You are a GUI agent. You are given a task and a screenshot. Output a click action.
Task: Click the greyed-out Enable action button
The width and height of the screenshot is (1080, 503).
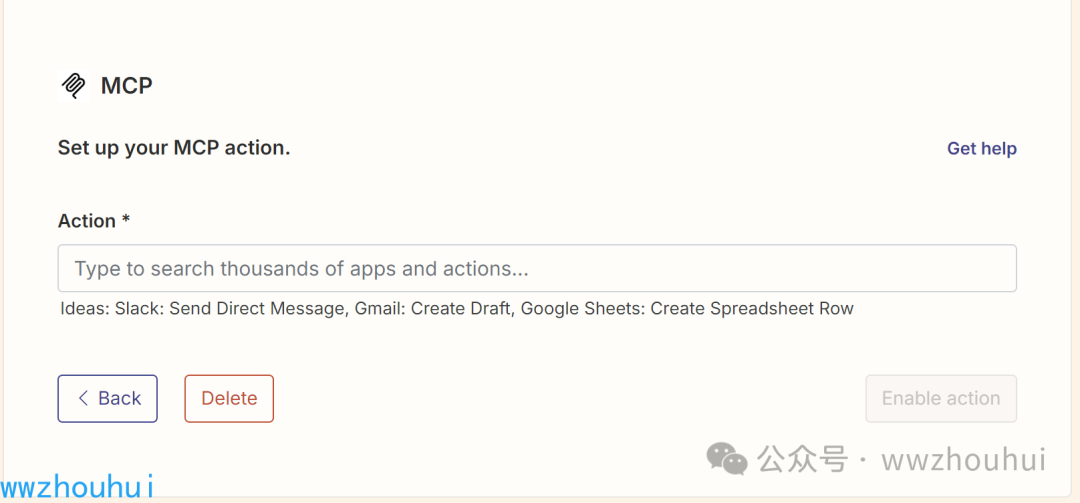point(941,398)
